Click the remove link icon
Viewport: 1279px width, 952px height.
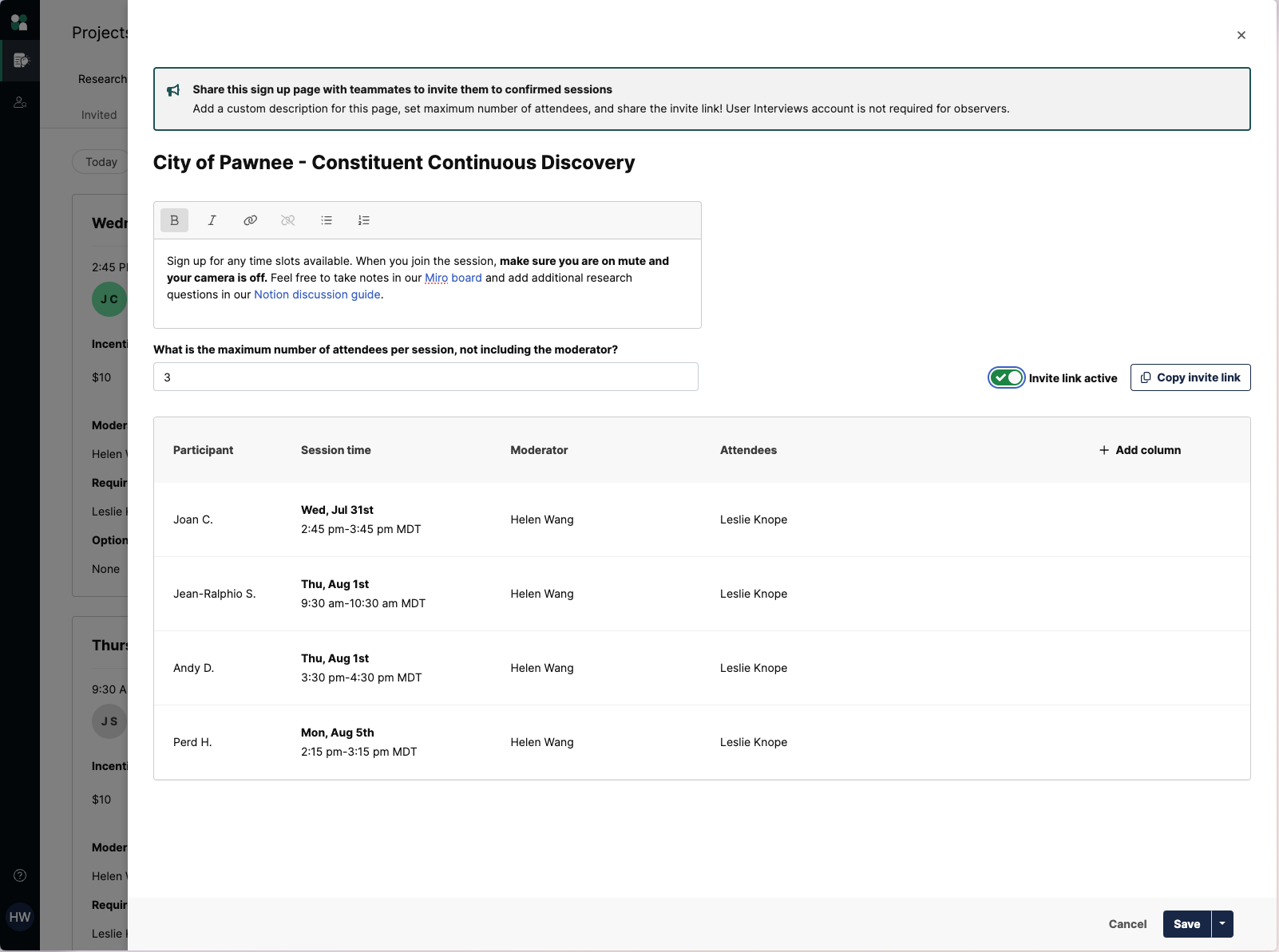(288, 220)
